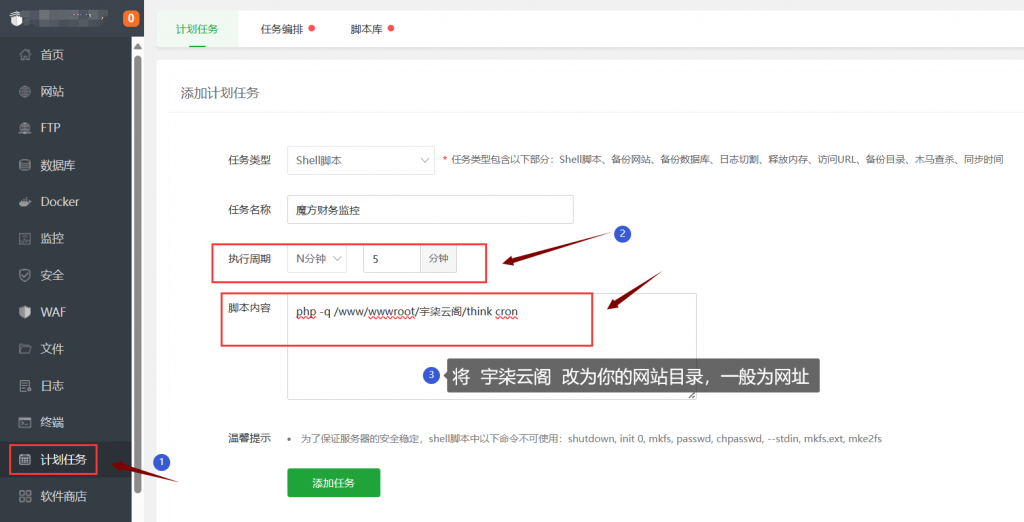This screenshot has height=522, width=1024.
Task: Click the textarea resize handle corner
Action: [692, 395]
